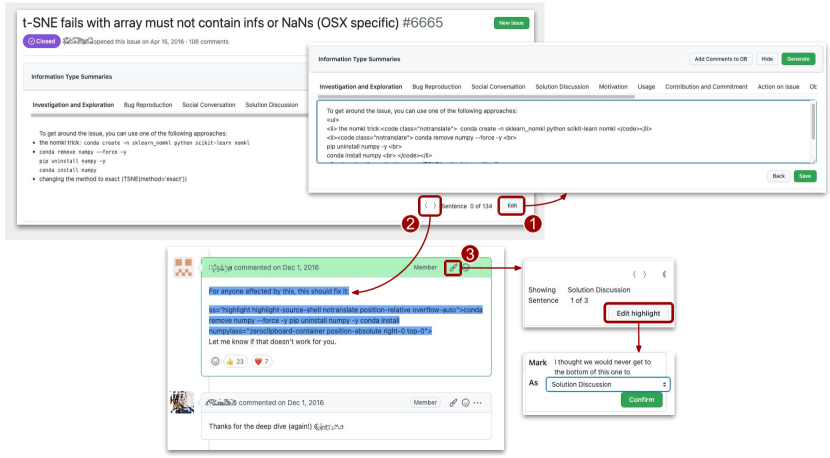Click next arrow in 'Showing Solution Discussion' popup

[x=644, y=274]
